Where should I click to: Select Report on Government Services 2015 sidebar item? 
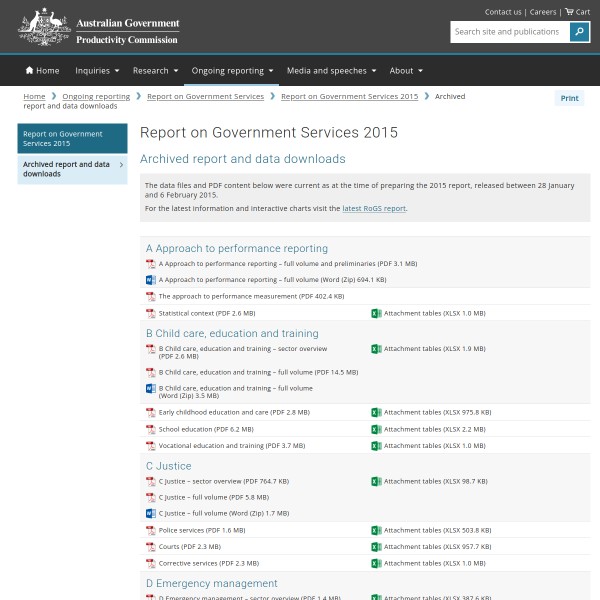click(x=72, y=138)
